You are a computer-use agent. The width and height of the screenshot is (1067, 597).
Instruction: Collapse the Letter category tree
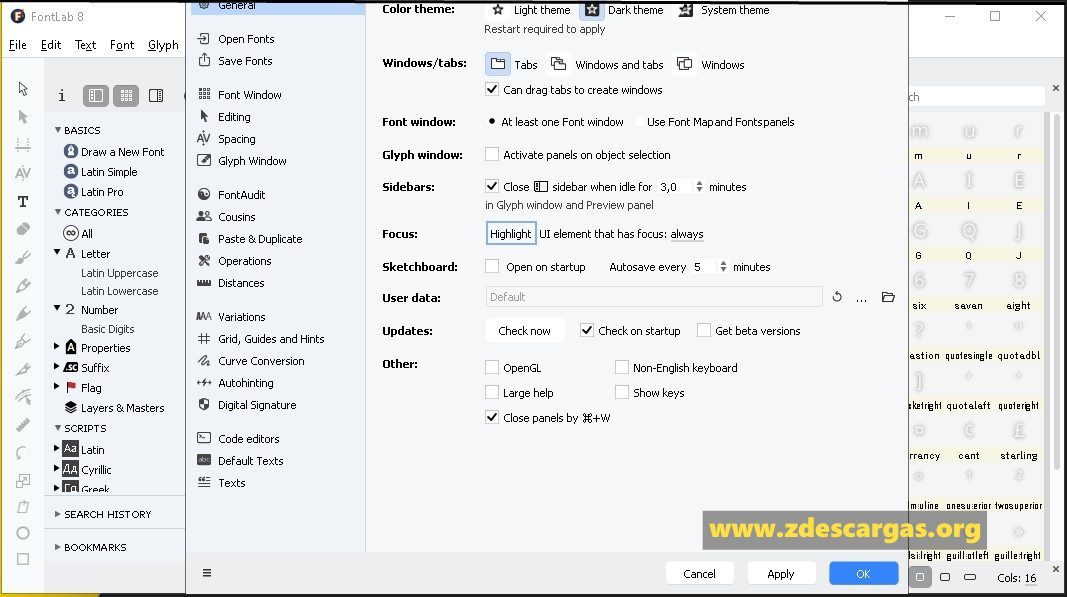(x=57, y=252)
